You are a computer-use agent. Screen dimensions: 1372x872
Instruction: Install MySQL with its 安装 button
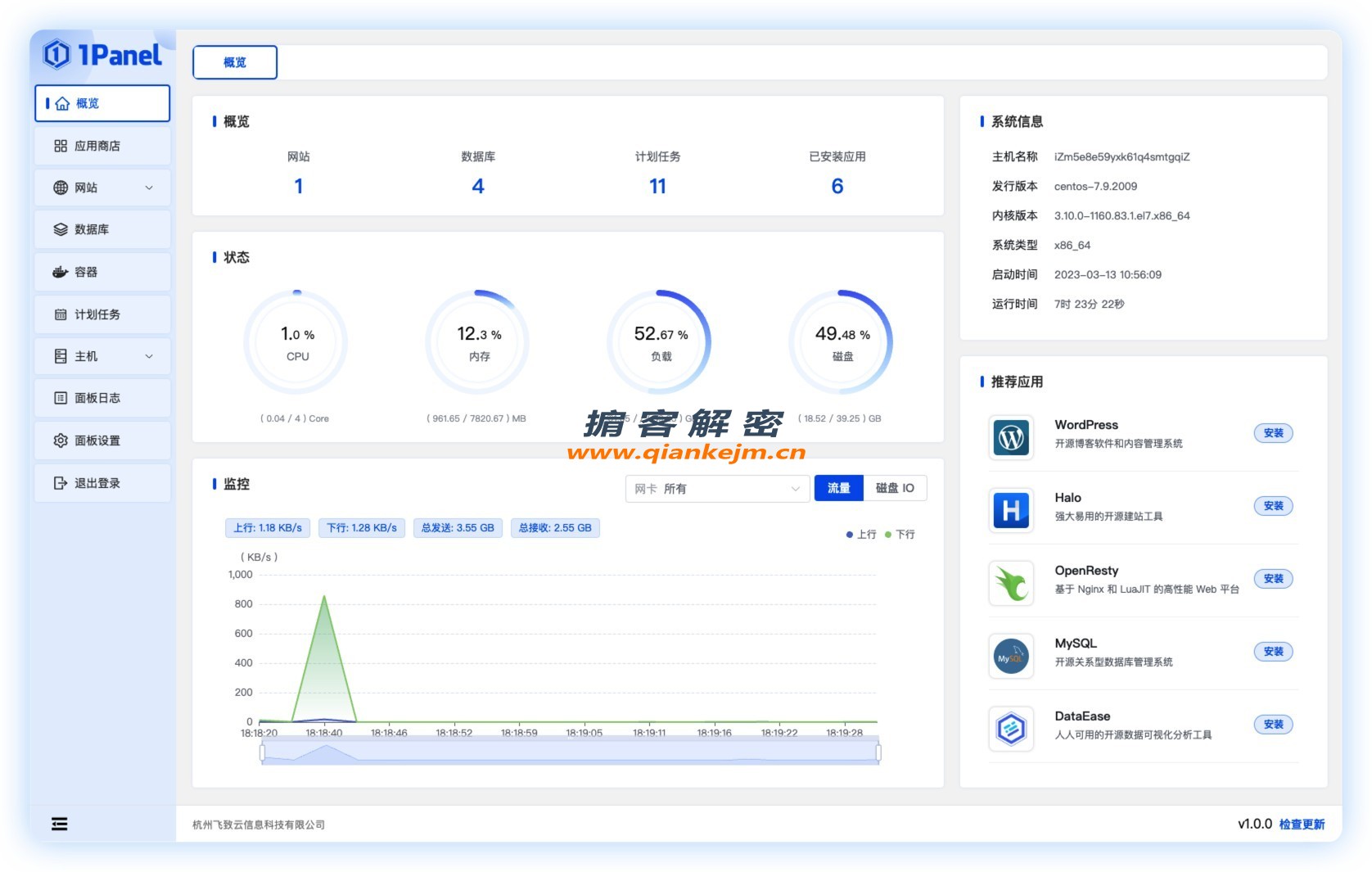pos(1273,652)
